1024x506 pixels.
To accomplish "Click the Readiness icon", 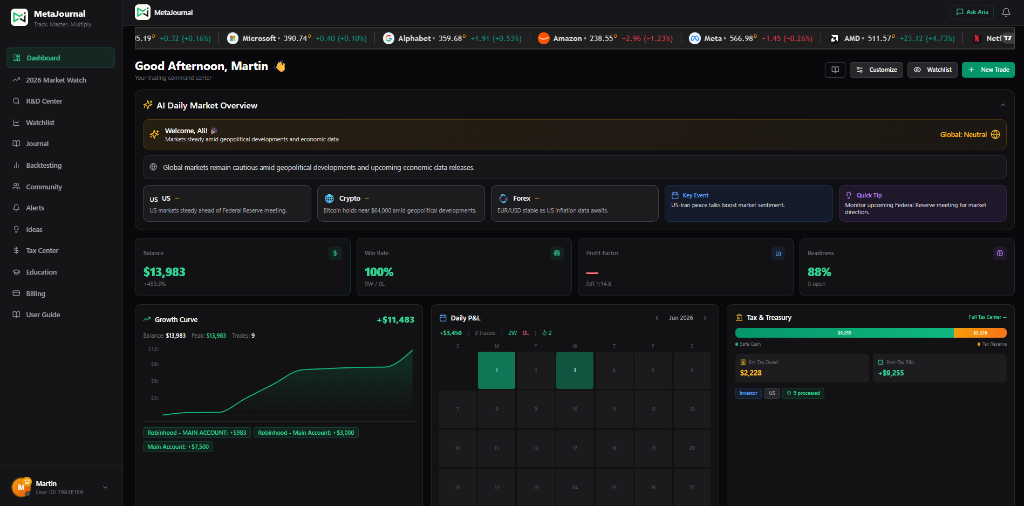I will pyautogui.click(x=999, y=253).
